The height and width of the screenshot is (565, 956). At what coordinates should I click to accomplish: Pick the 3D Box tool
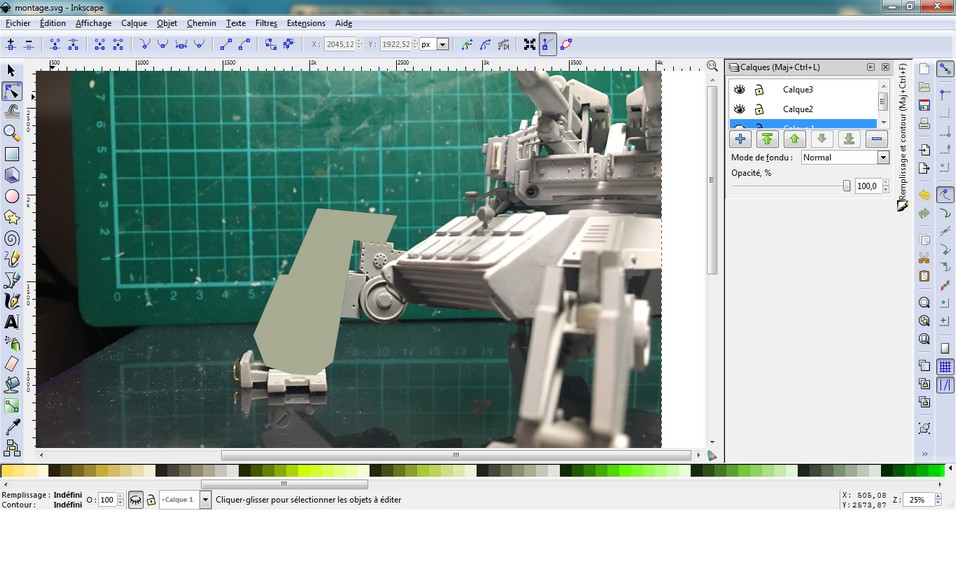[x=12, y=175]
